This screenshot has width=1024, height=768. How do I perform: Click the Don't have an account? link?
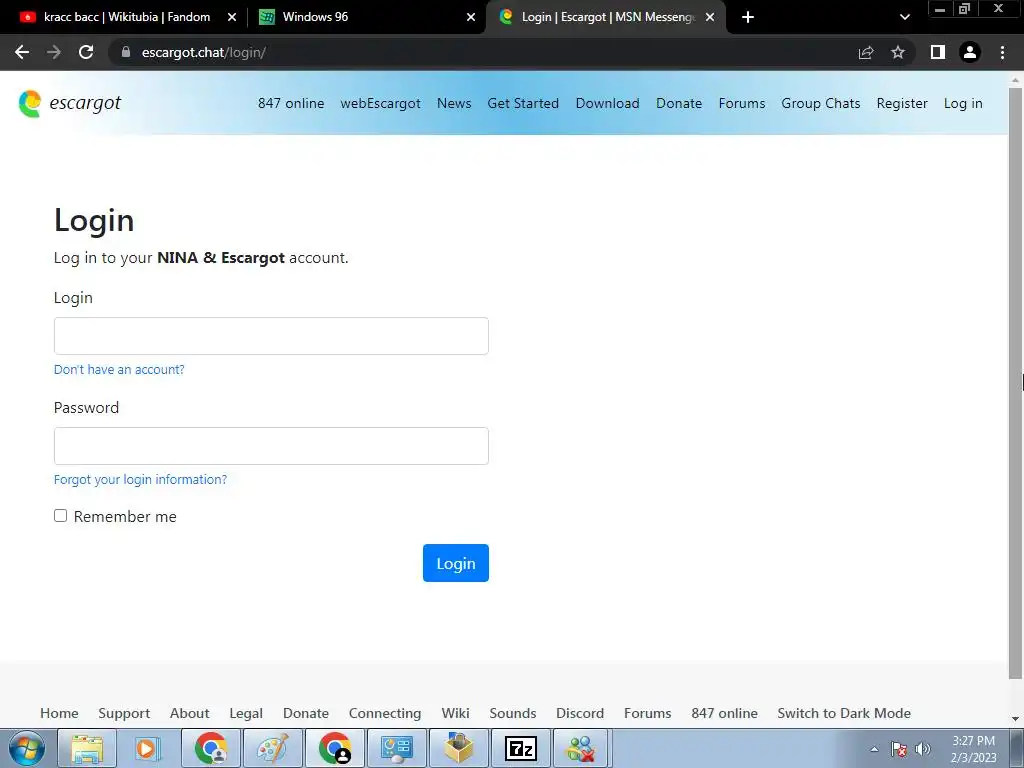pyautogui.click(x=119, y=370)
